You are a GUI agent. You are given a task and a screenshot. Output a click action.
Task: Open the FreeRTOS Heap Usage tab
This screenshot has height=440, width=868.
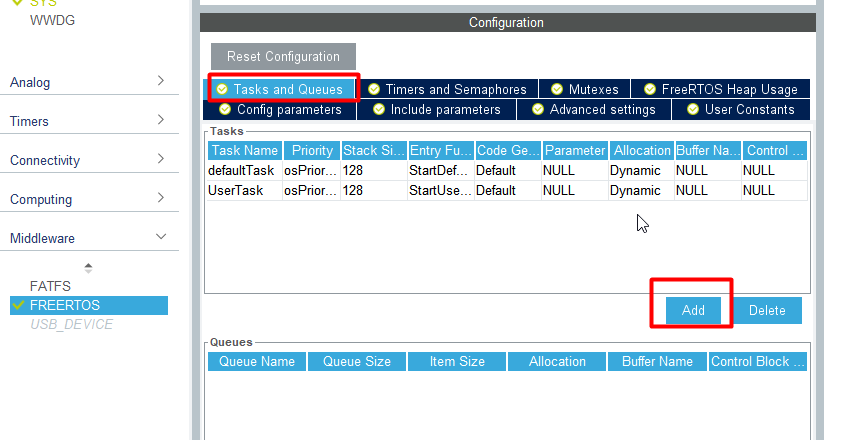click(x=721, y=89)
